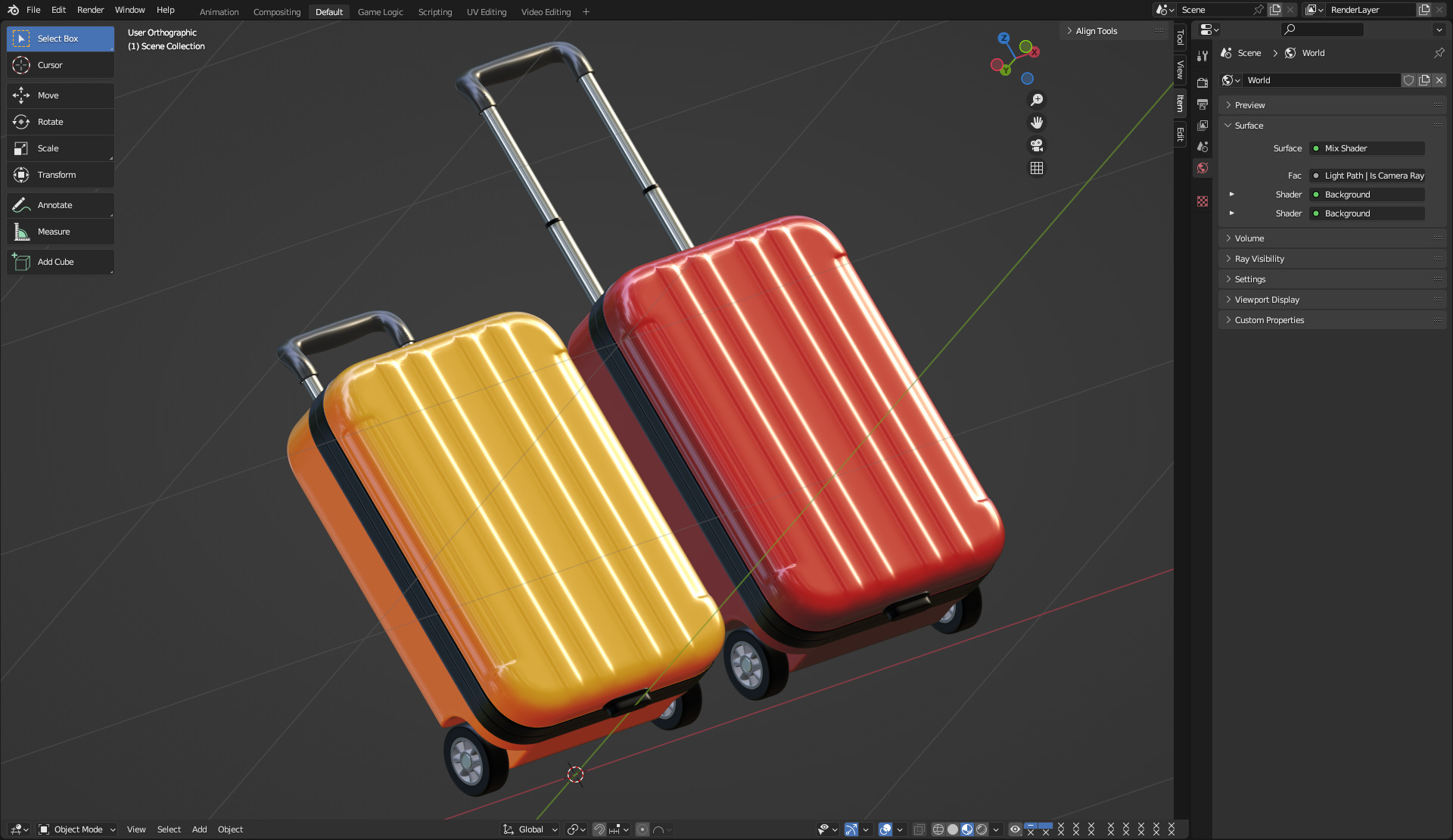
Task: Expand the Viewport Display panel
Action: (1332, 300)
